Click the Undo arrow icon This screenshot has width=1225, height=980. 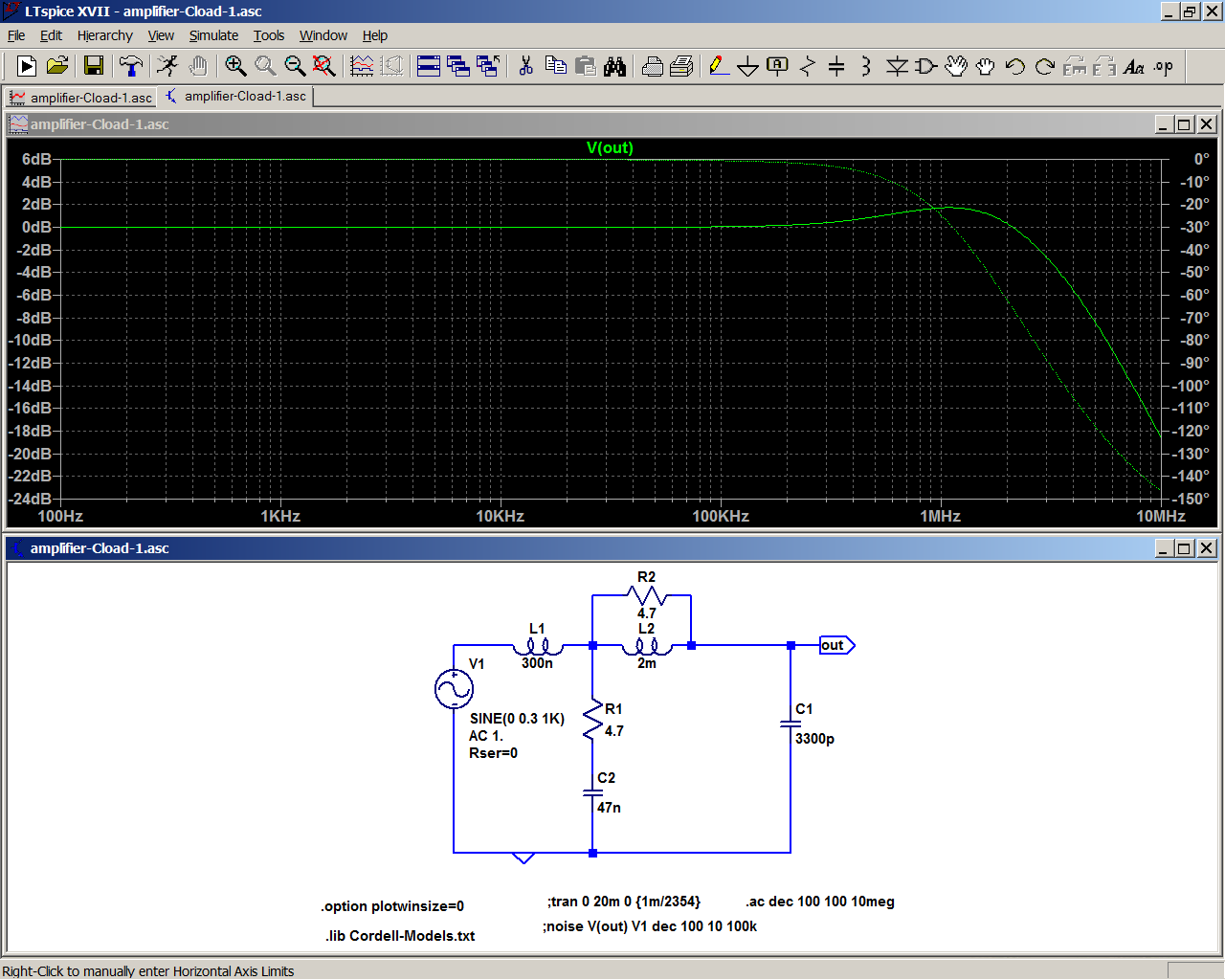point(1015,66)
